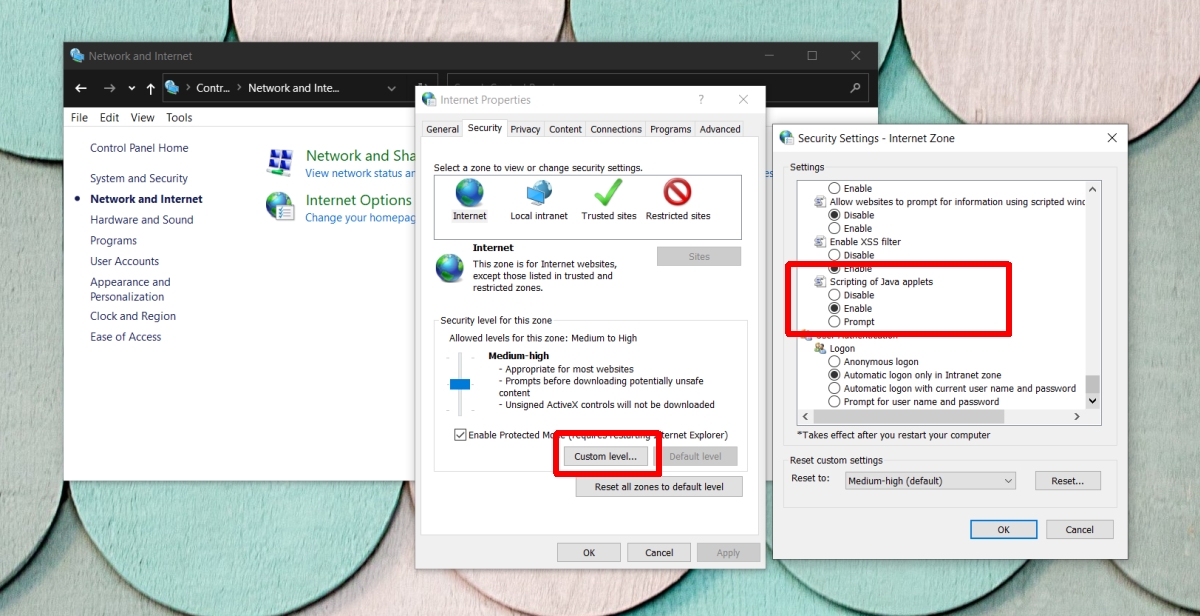This screenshot has width=1200, height=616.
Task: Open User Accounts link
Action: (125, 261)
